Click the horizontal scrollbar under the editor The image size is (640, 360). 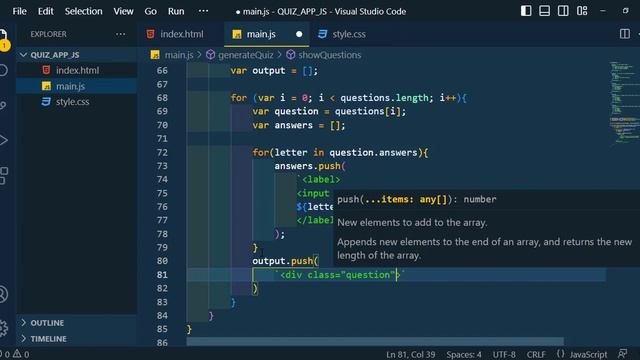(x=375, y=341)
